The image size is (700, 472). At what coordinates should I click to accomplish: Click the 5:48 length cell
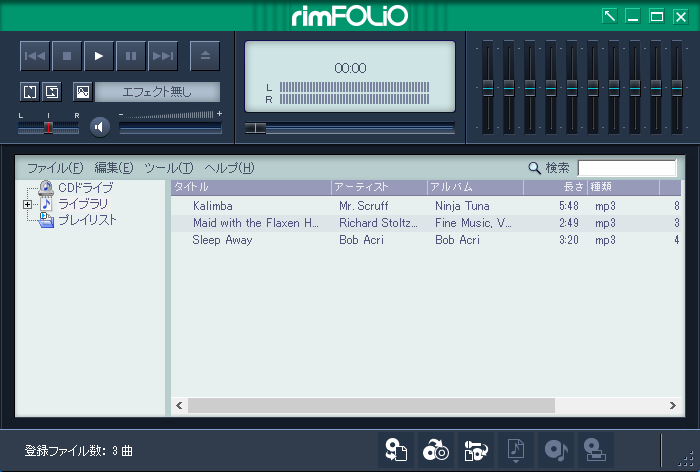pos(569,206)
